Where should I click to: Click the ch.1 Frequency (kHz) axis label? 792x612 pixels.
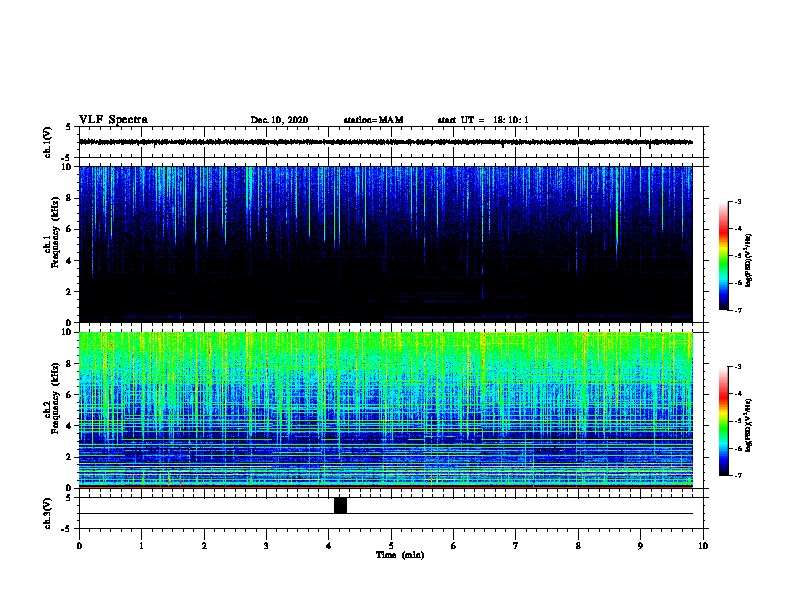point(52,232)
